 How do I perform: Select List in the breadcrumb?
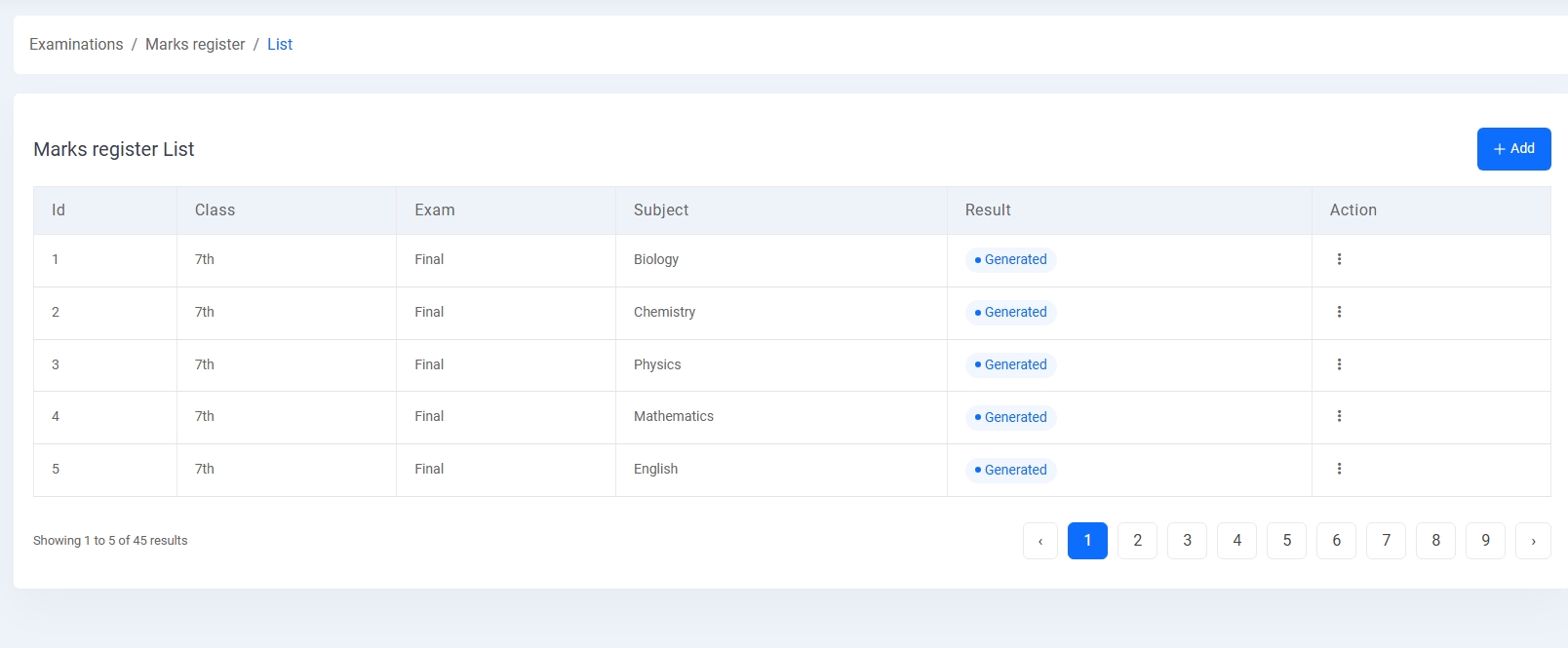280,44
